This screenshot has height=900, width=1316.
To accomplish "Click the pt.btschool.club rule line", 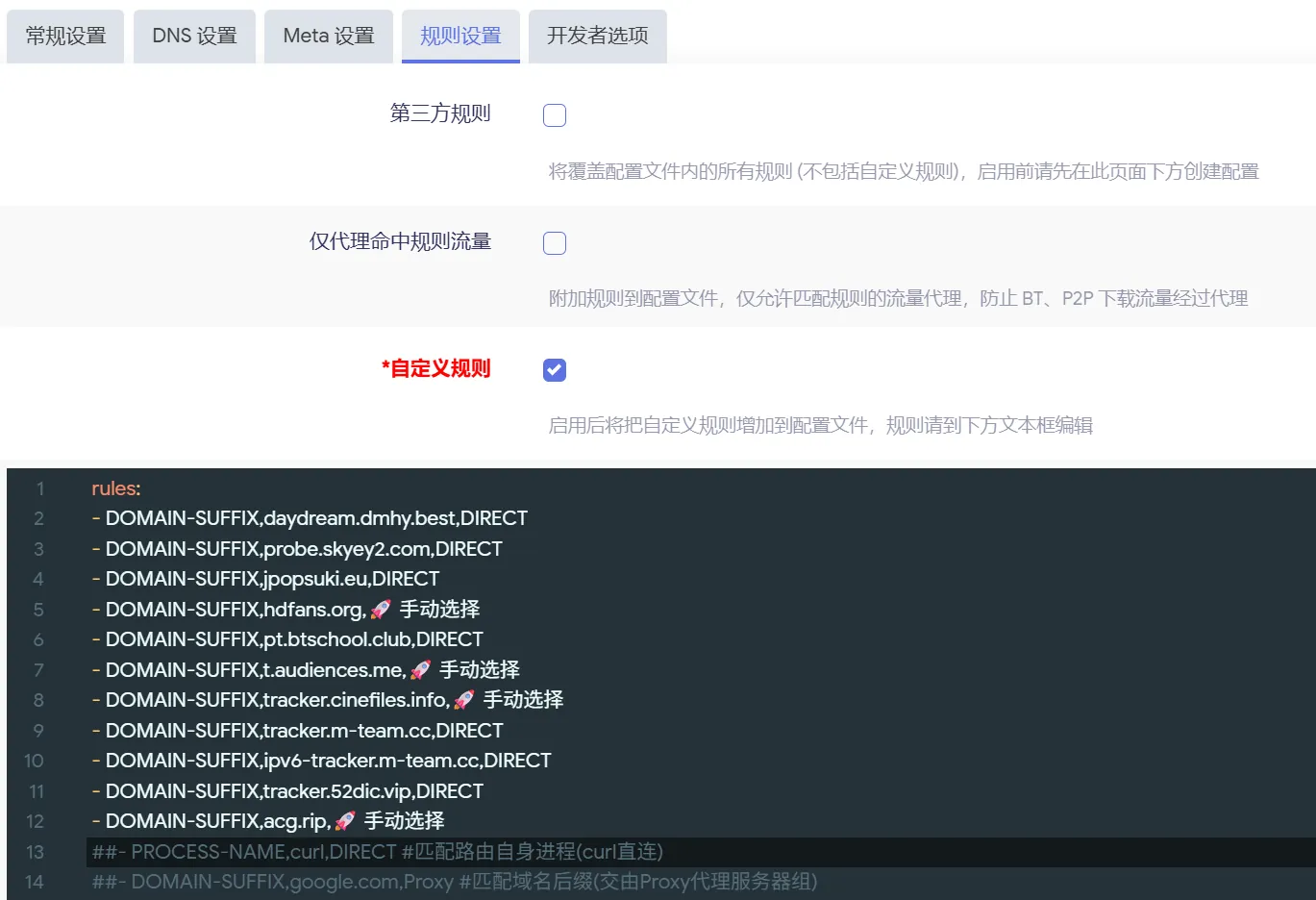I will [287, 639].
